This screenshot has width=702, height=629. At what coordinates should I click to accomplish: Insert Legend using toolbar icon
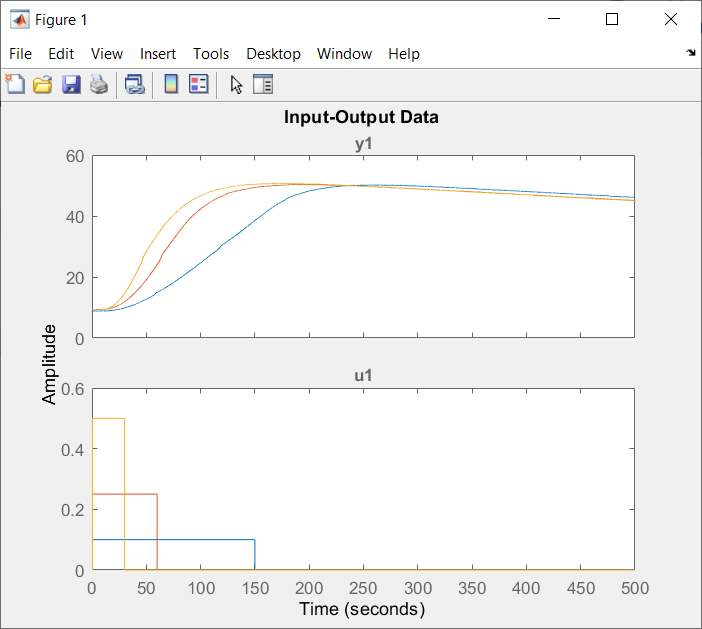[x=199, y=84]
